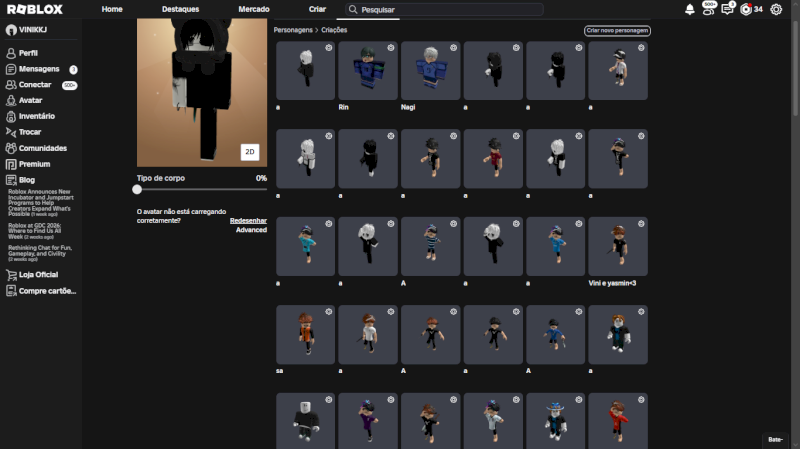The image size is (800, 449).
Task: Open settings gear on Vini e yasmin<3 character
Action: 641,223
